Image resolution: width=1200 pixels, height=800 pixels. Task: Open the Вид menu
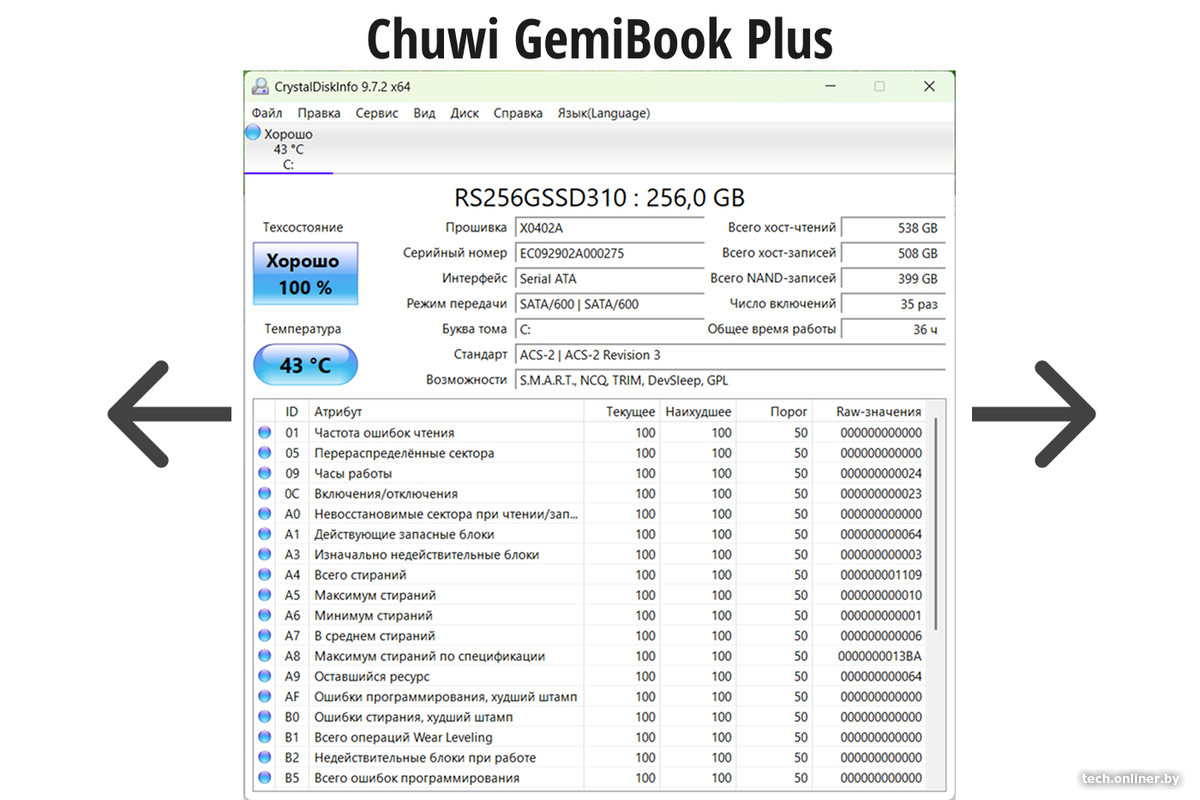[x=424, y=113]
